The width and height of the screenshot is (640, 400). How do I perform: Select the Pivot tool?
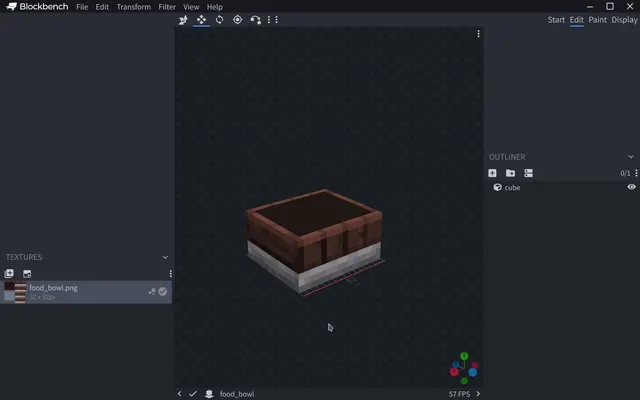click(x=238, y=20)
